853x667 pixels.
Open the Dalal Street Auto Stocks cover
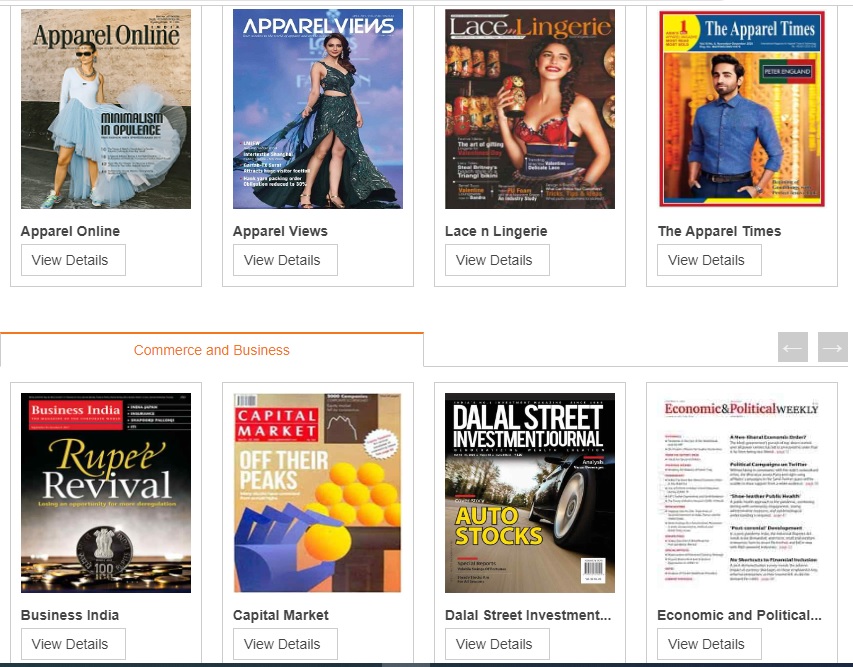(530, 493)
